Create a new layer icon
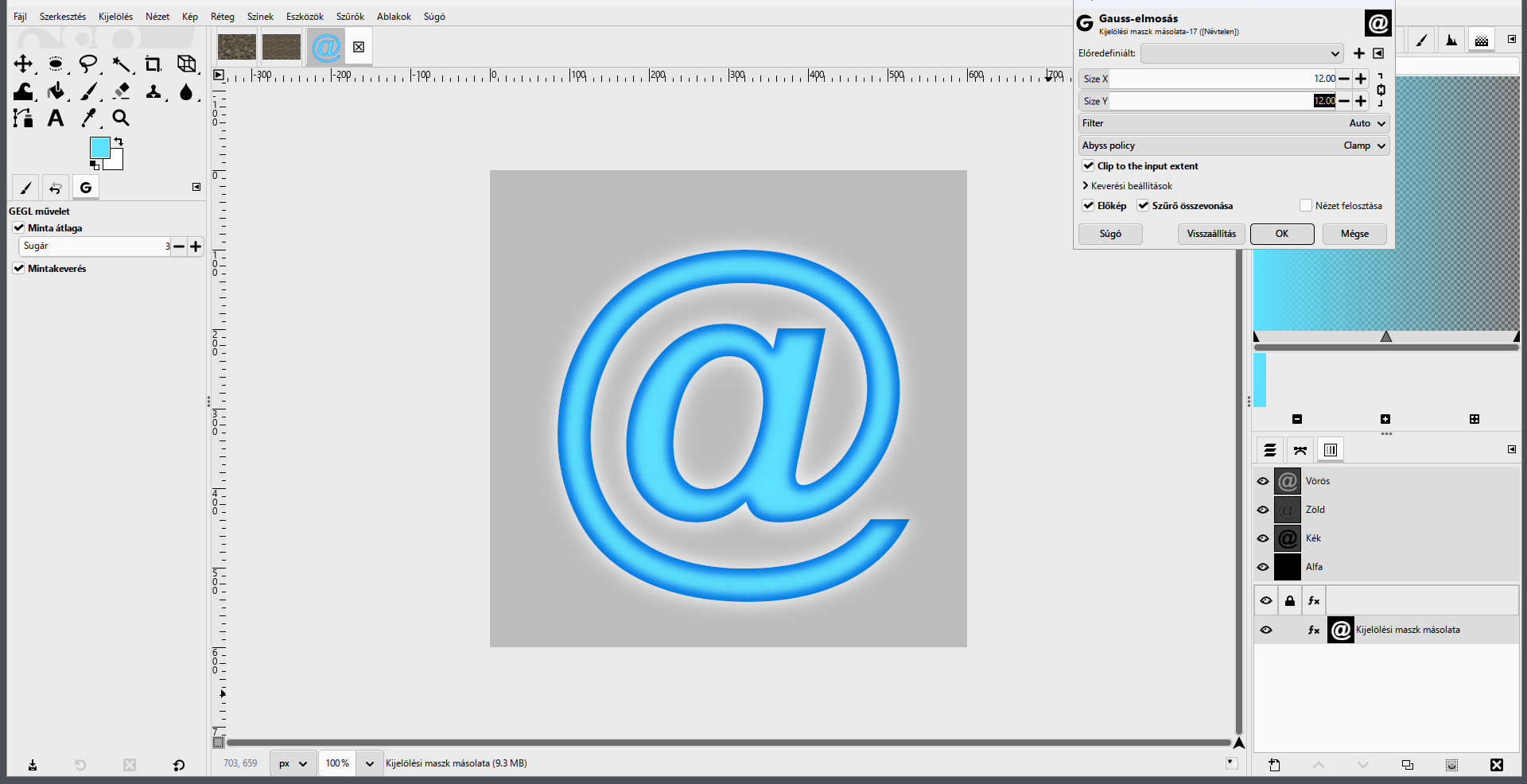 [x=1274, y=765]
